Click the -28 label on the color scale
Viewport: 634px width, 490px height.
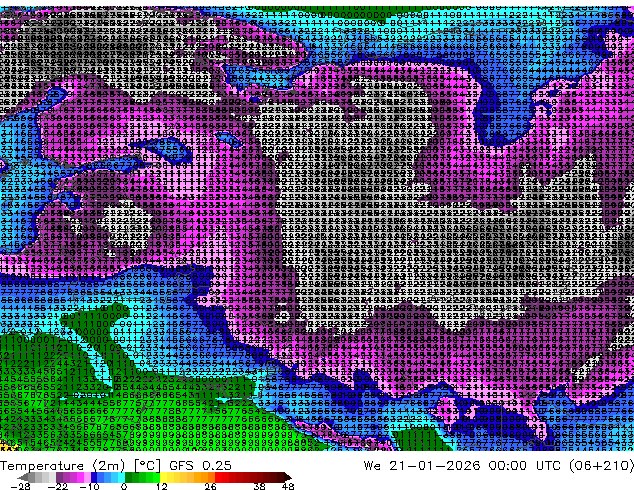pos(21,486)
